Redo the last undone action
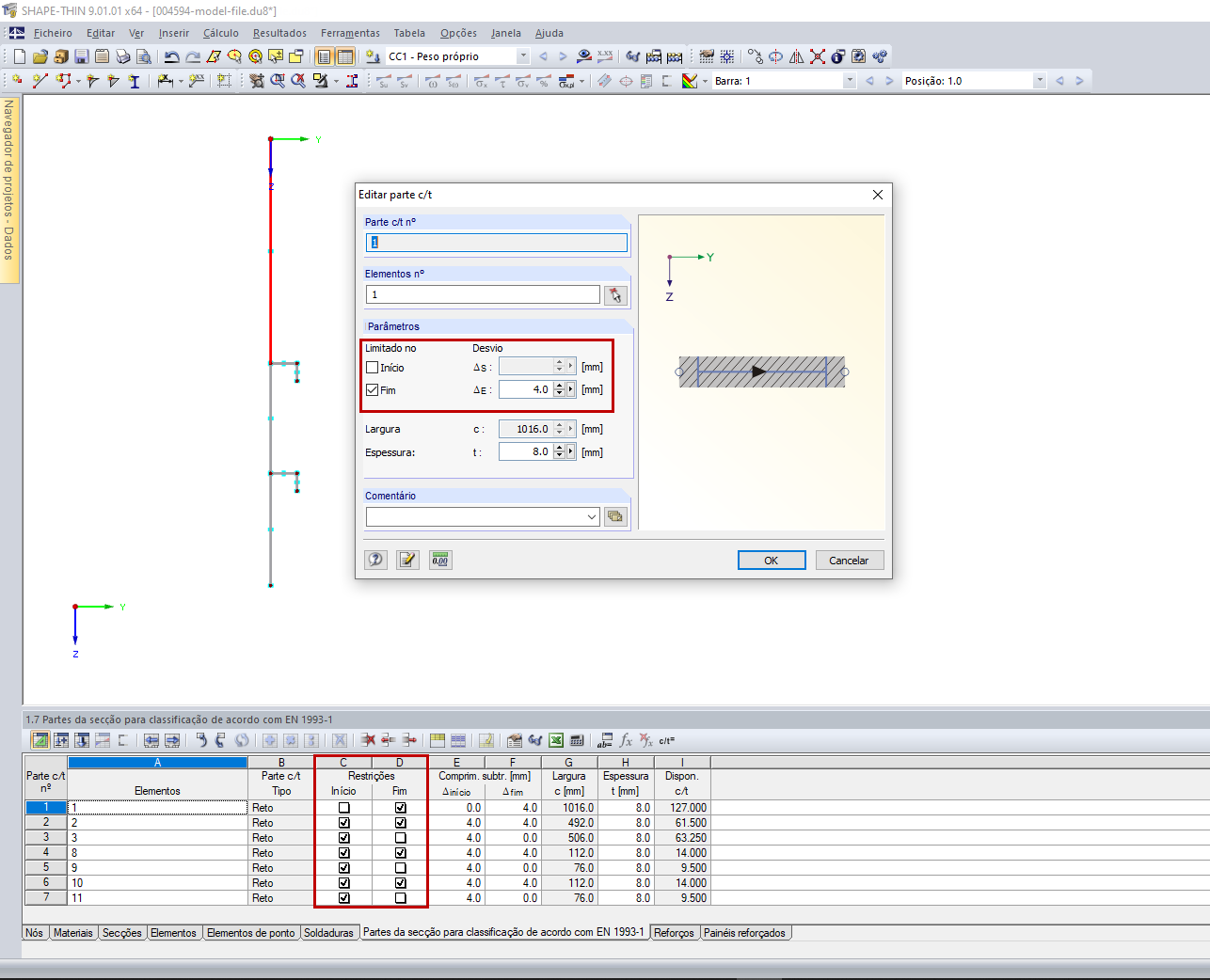 pos(192,56)
